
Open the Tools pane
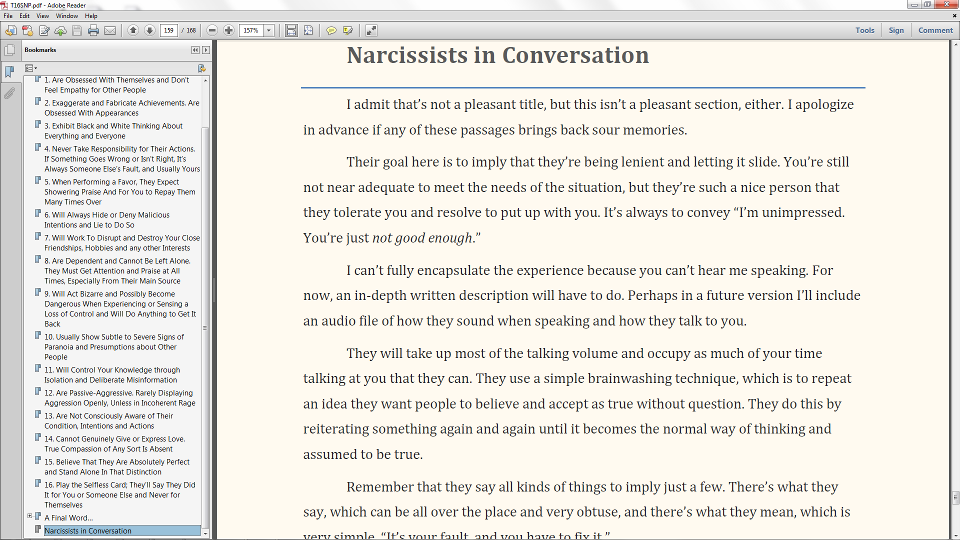click(x=865, y=31)
